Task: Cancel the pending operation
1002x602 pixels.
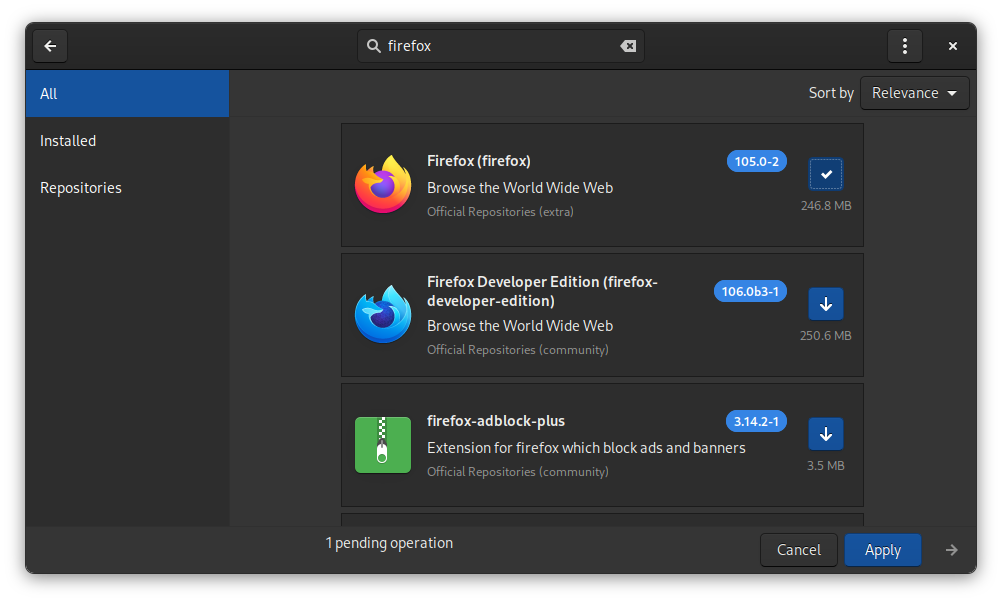Action: coord(798,549)
